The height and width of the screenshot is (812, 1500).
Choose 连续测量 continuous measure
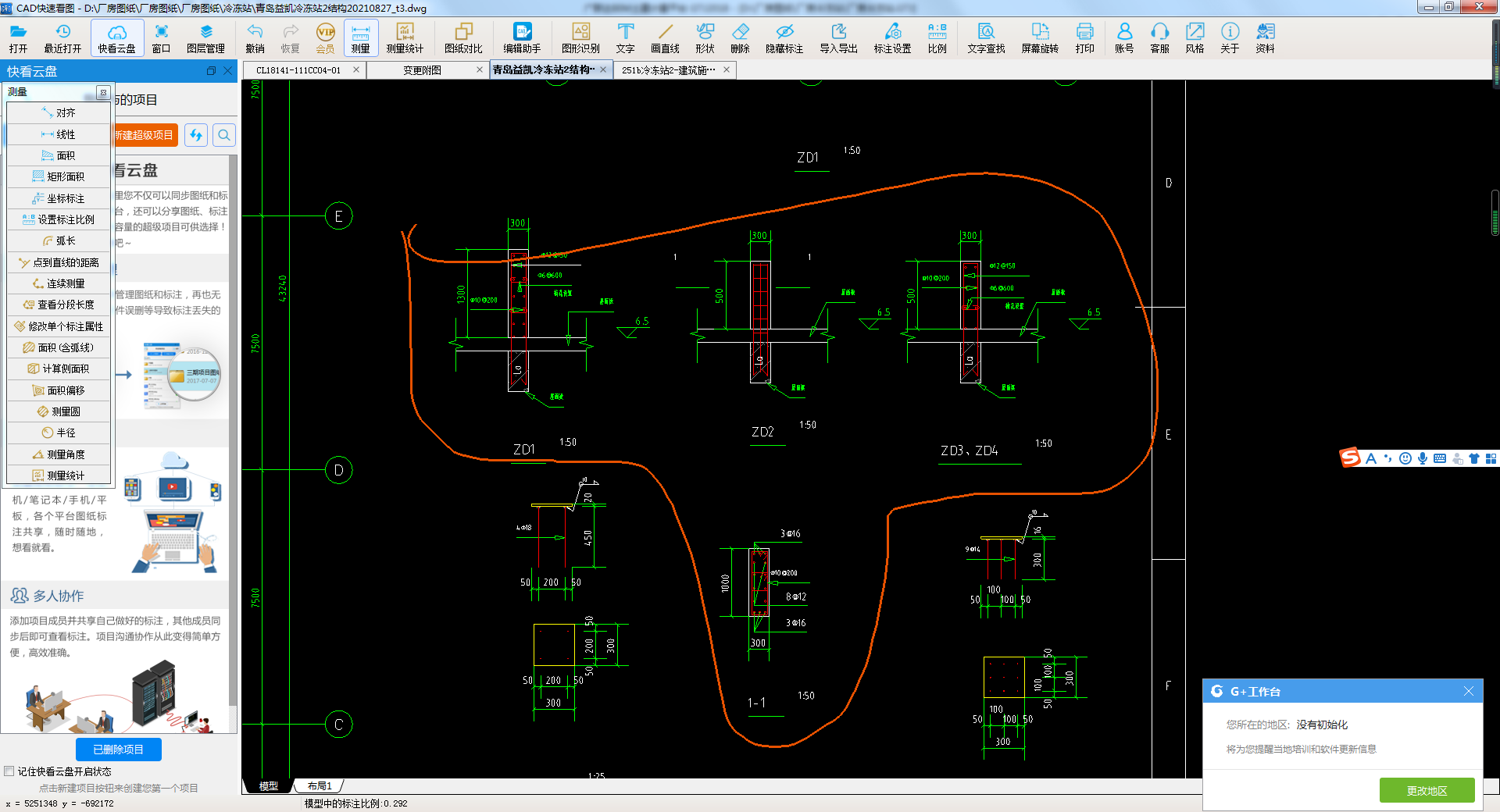59,283
